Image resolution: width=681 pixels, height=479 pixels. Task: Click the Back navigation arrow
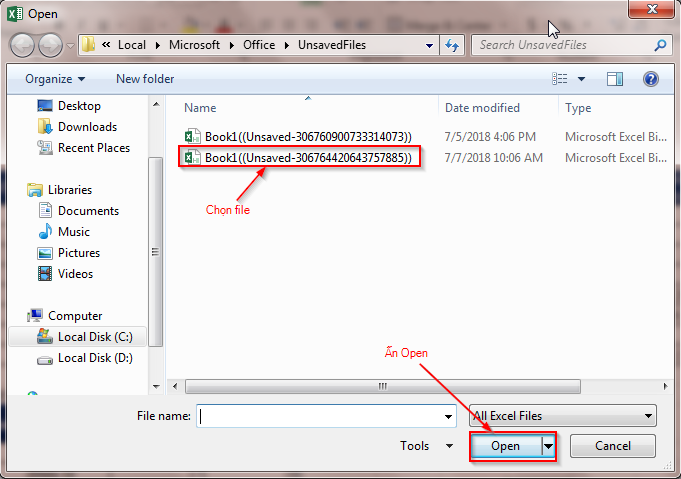(x=22, y=45)
